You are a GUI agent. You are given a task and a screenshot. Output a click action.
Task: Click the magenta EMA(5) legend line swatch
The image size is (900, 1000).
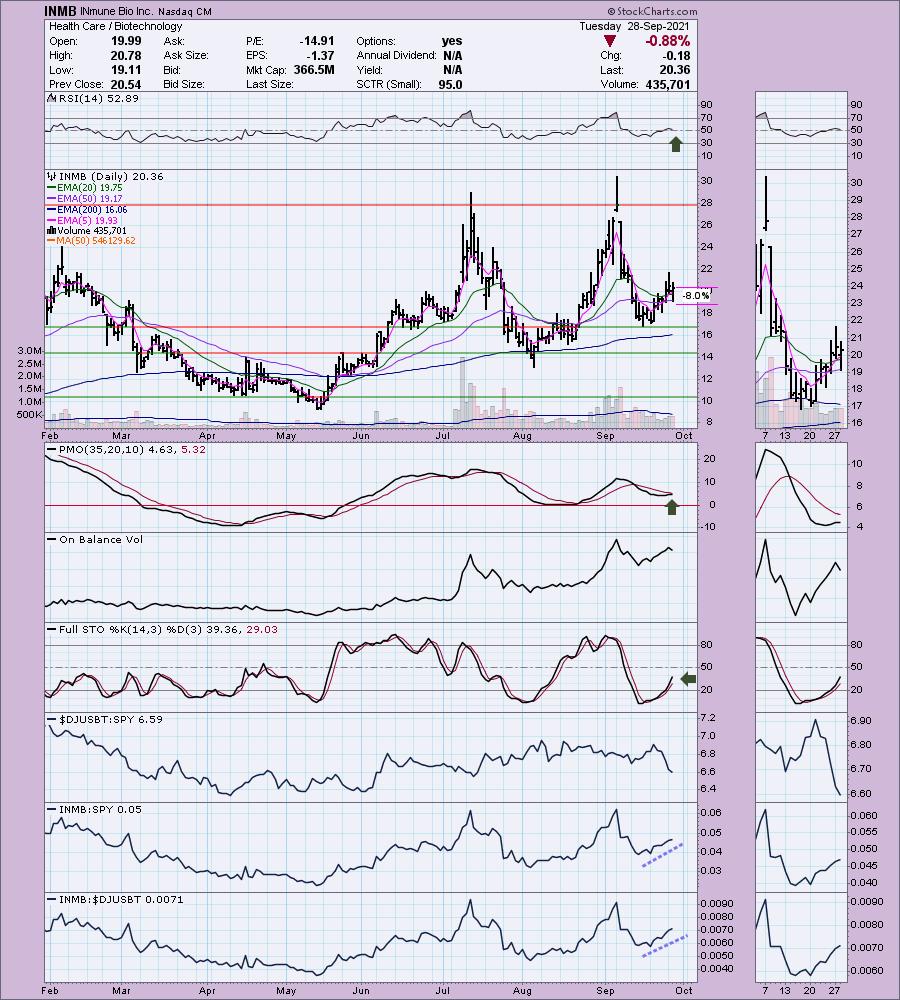tap(51, 221)
